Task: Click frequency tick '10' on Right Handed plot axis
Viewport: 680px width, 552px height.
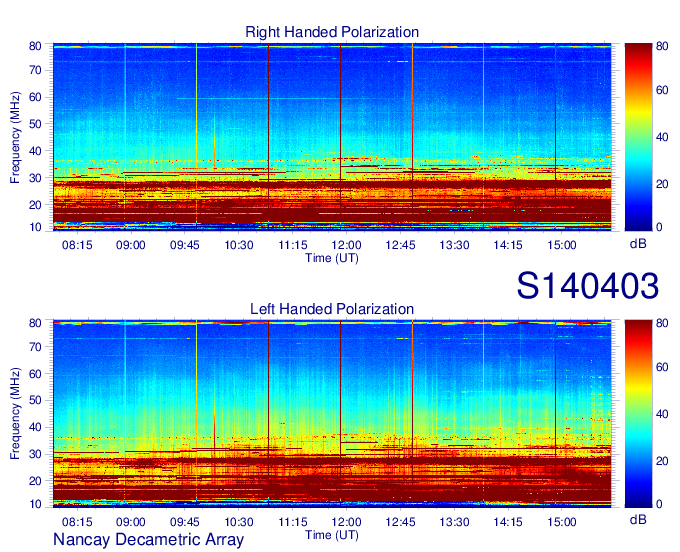Action: coord(35,227)
